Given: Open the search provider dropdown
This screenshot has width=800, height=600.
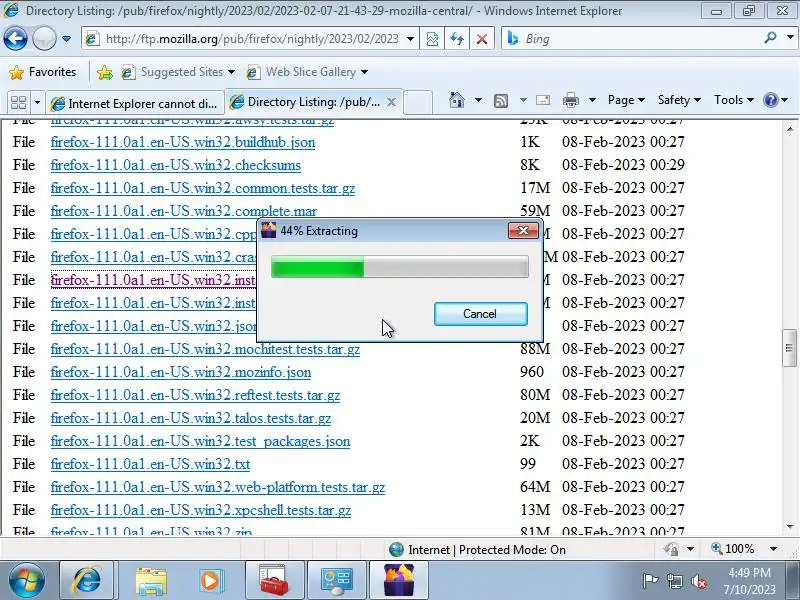Looking at the screenshot, I should [x=790, y=38].
